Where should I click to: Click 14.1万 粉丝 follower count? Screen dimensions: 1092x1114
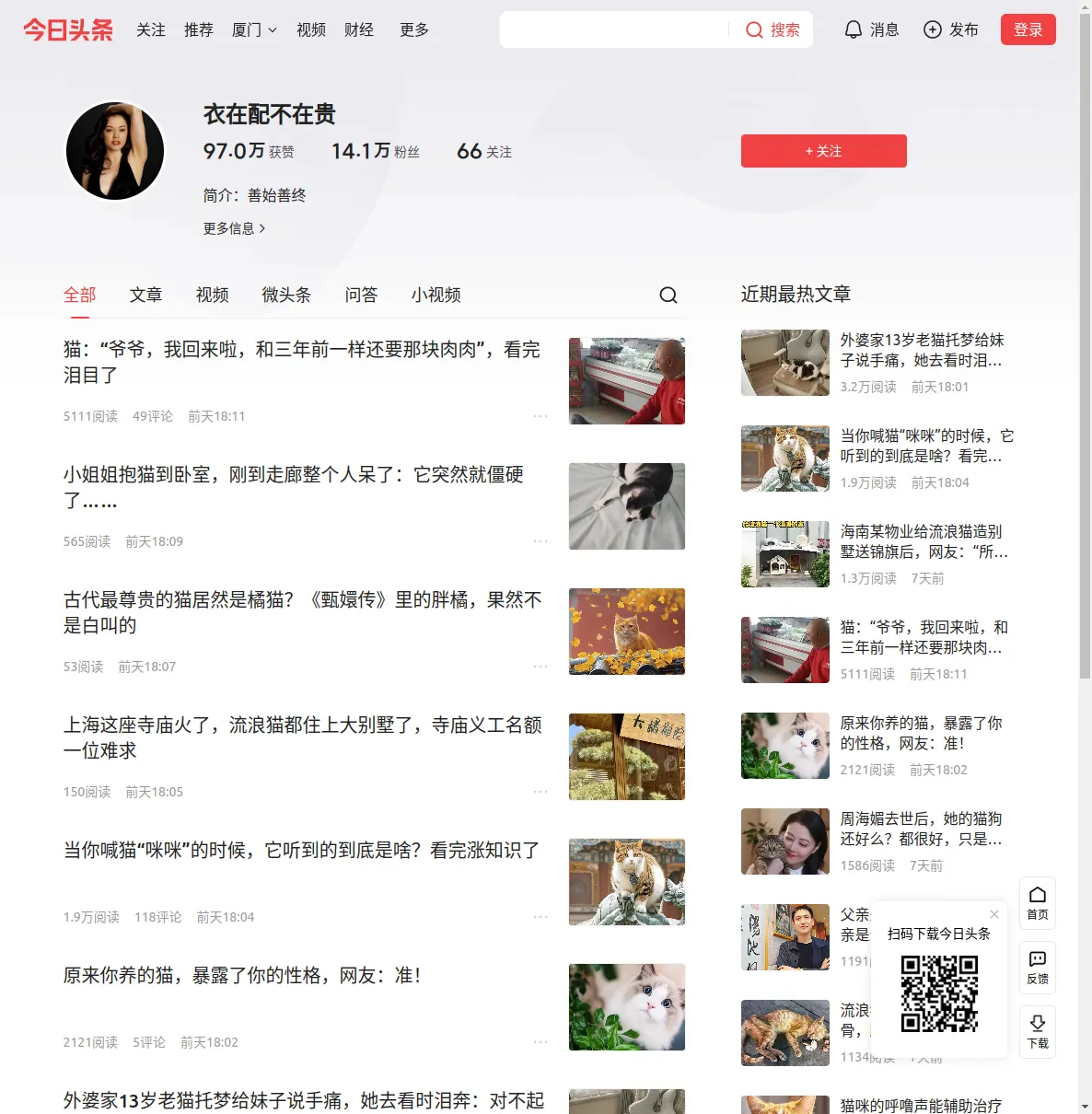376,151
